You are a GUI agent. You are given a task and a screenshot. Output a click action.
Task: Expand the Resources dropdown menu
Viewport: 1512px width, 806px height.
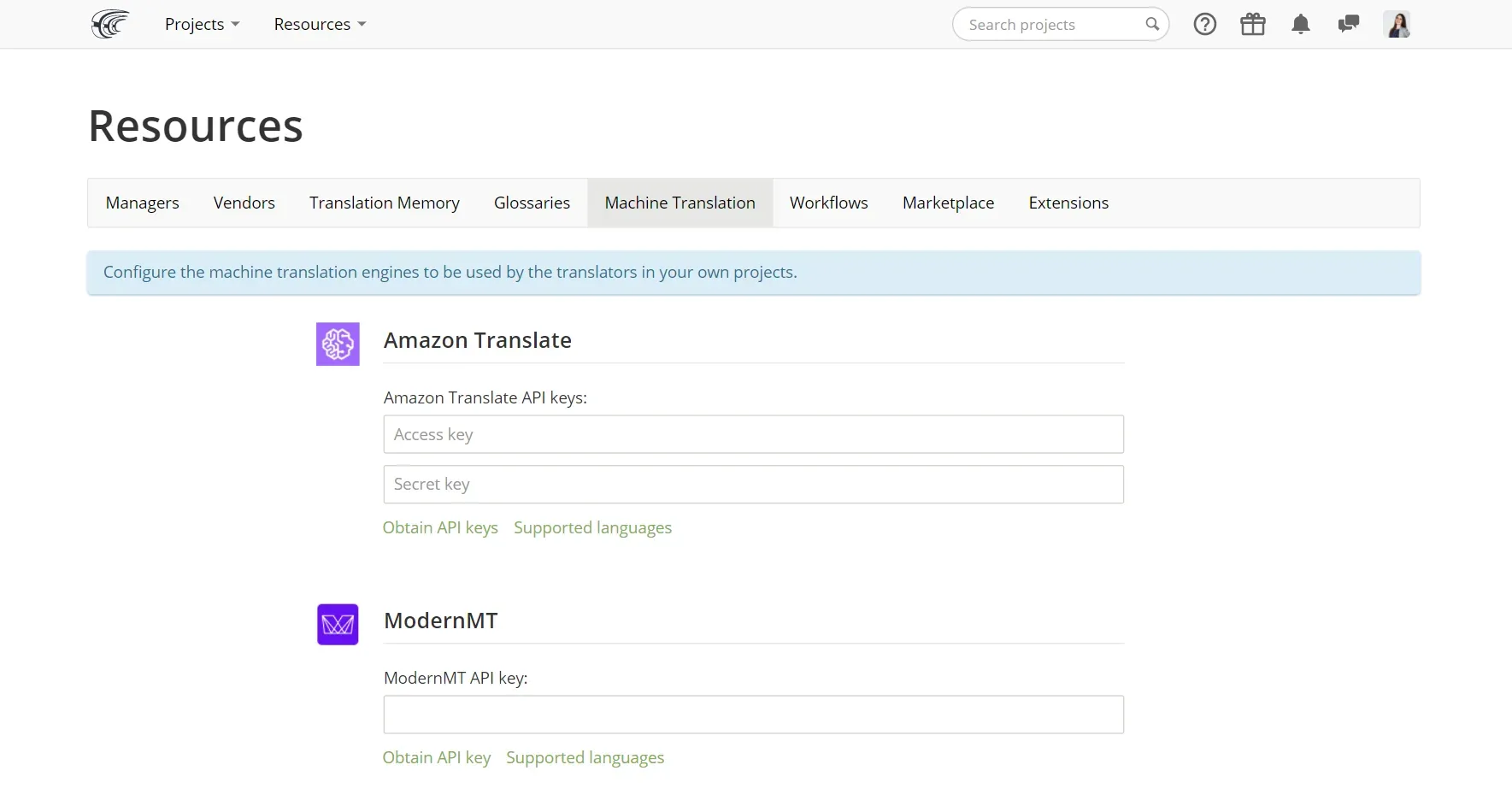click(x=320, y=25)
